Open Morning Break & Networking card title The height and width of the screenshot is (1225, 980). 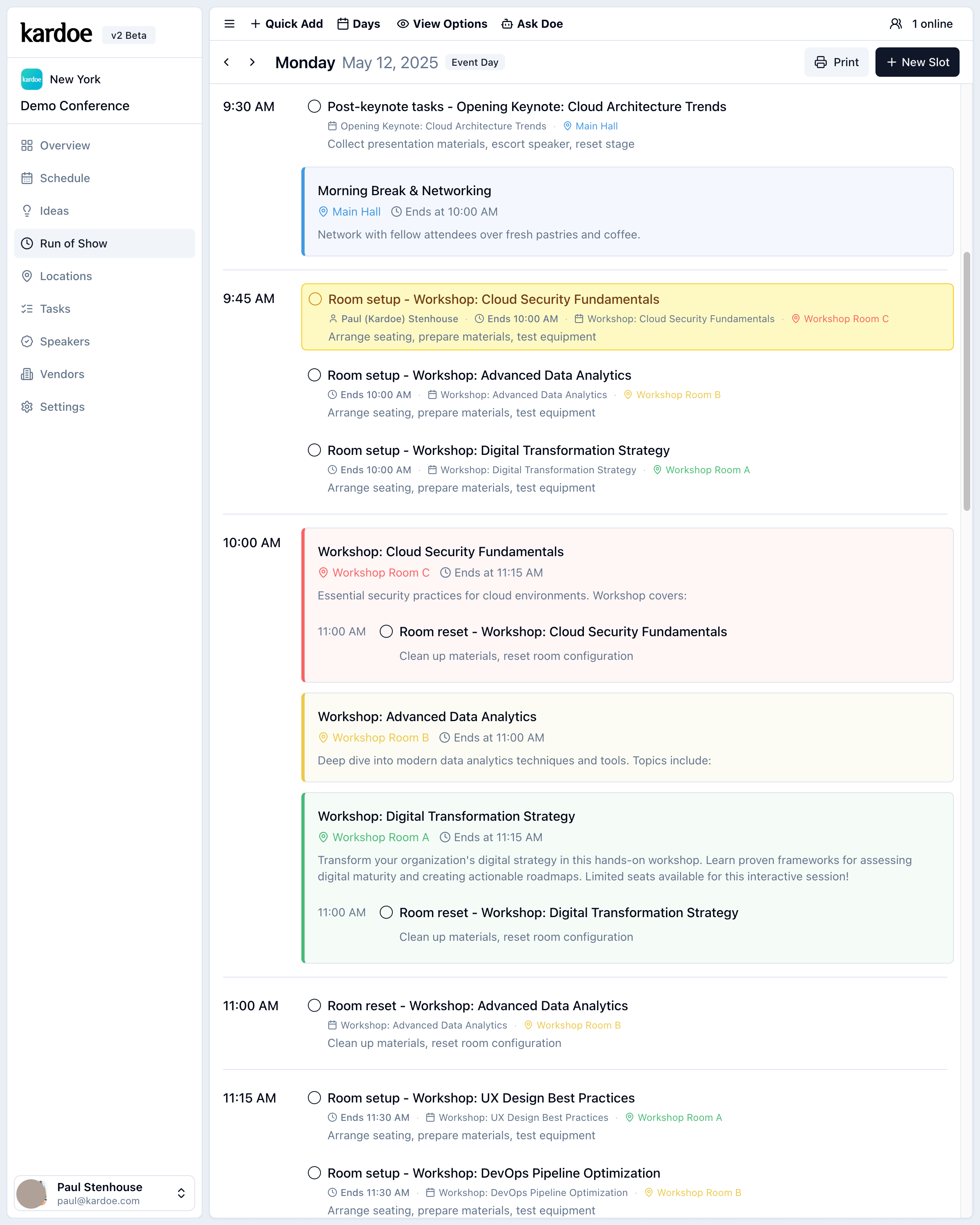(405, 190)
